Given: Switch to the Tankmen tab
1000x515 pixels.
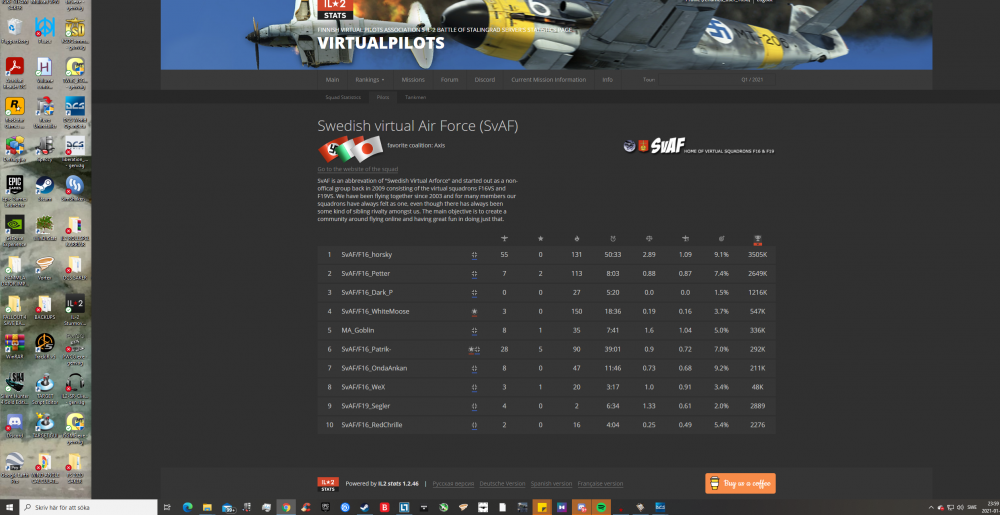Looking at the screenshot, I should [415, 98].
